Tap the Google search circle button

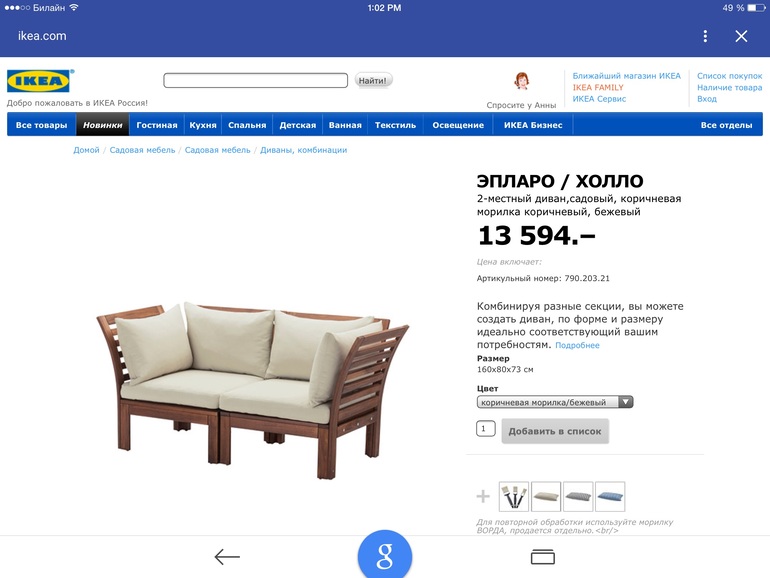(x=385, y=554)
